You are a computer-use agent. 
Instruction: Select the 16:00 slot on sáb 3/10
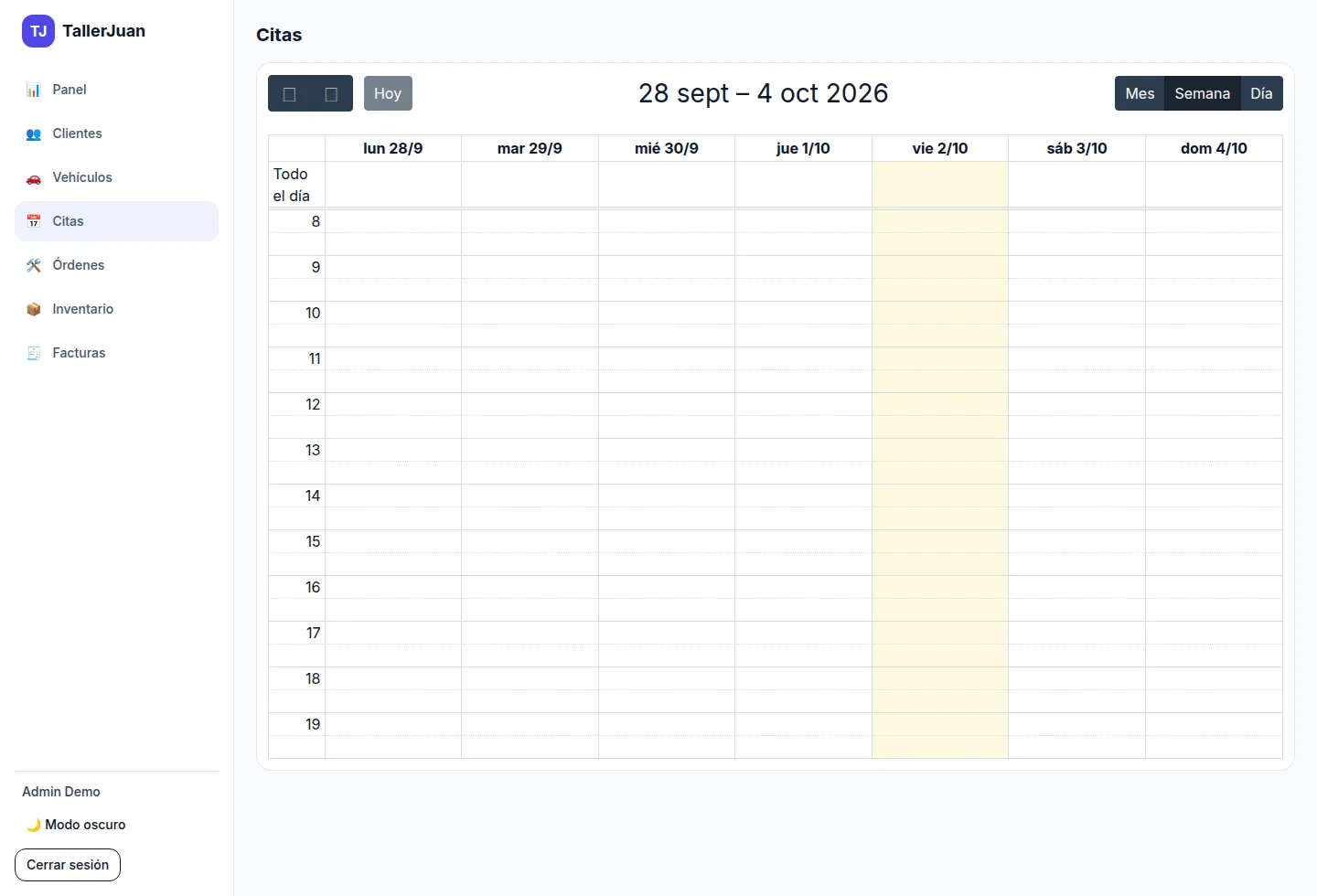point(1076,587)
